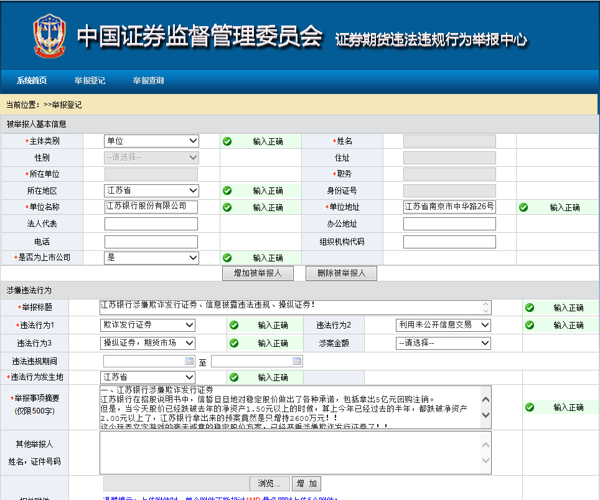Click the 当前位置 >>举报登记 breadcrumb

pos(44,105)
